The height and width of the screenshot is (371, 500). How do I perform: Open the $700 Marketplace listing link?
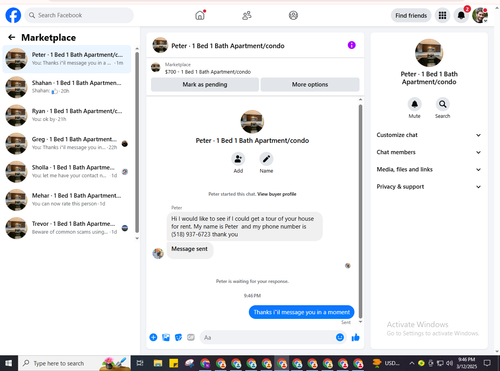coord(208,72)
